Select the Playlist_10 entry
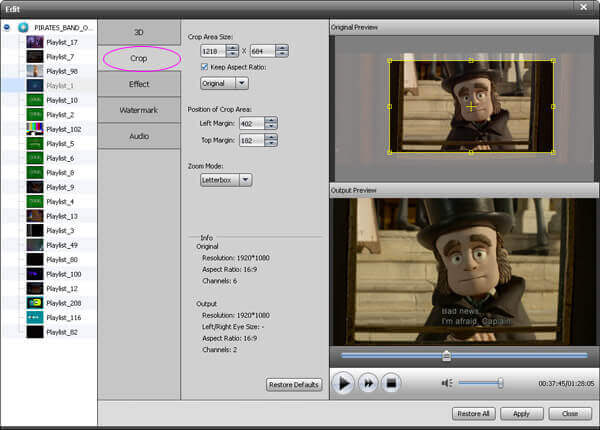The height and width of the screenshot is (430, 600). click(62, 100)
